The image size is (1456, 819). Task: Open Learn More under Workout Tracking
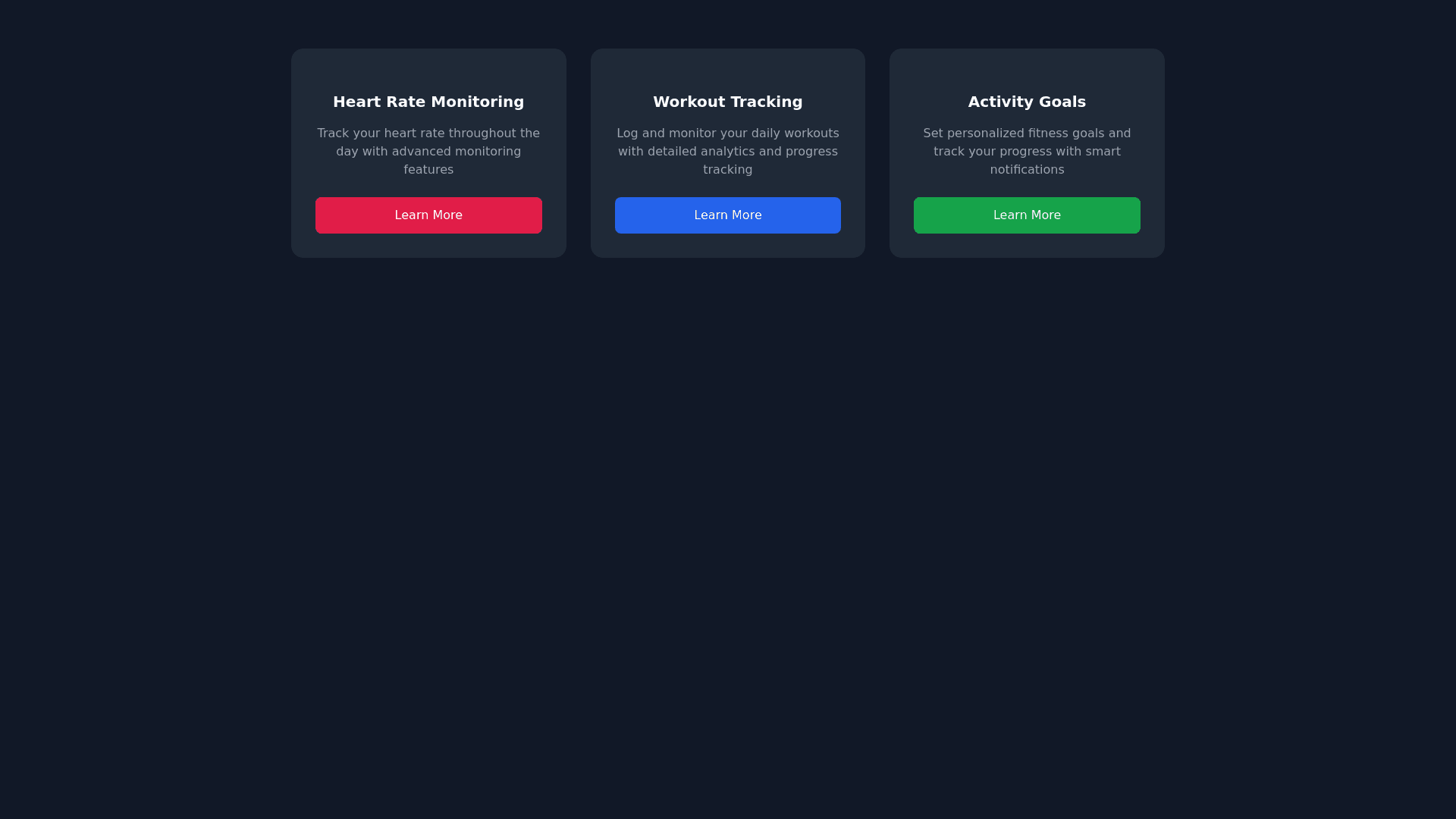[727, 215]
